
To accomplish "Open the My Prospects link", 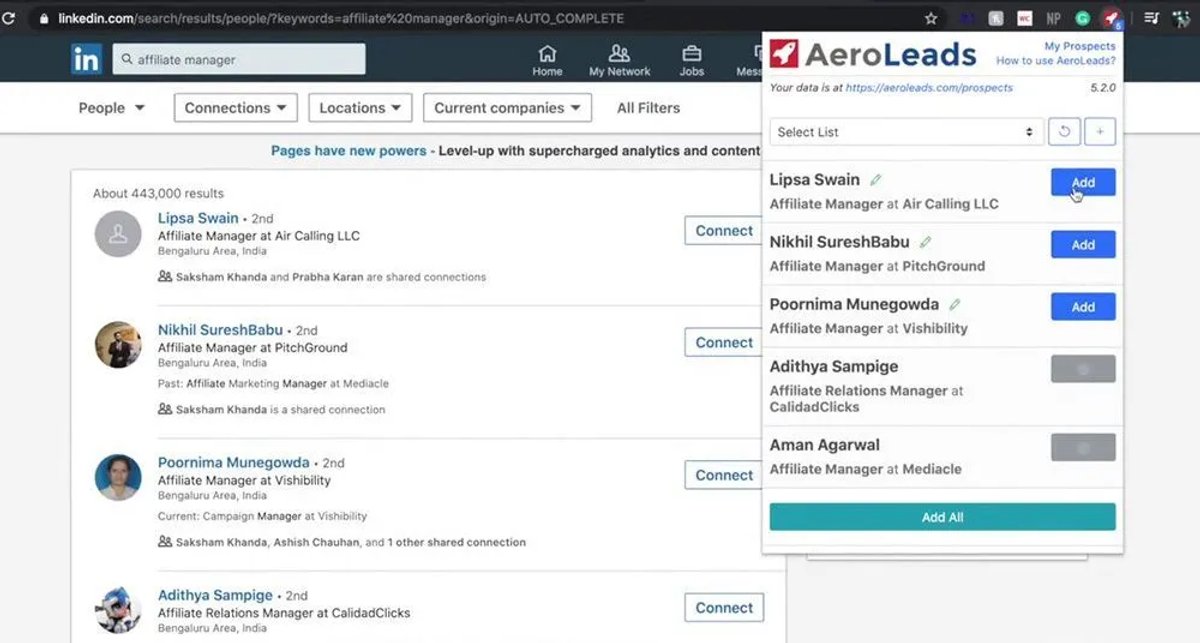I will coord(1080,46).
